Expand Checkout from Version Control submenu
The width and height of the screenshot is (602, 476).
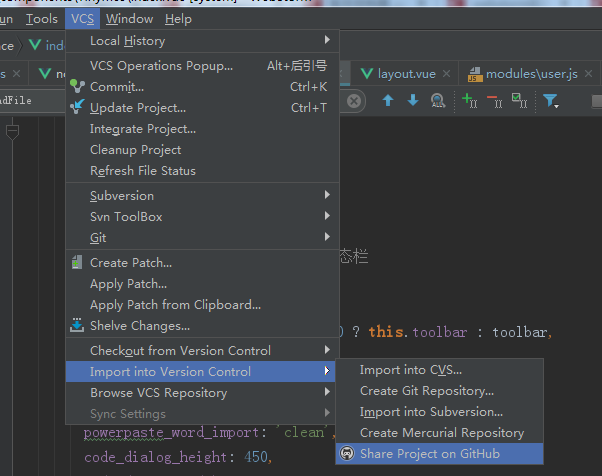click(x=202, y=351)
